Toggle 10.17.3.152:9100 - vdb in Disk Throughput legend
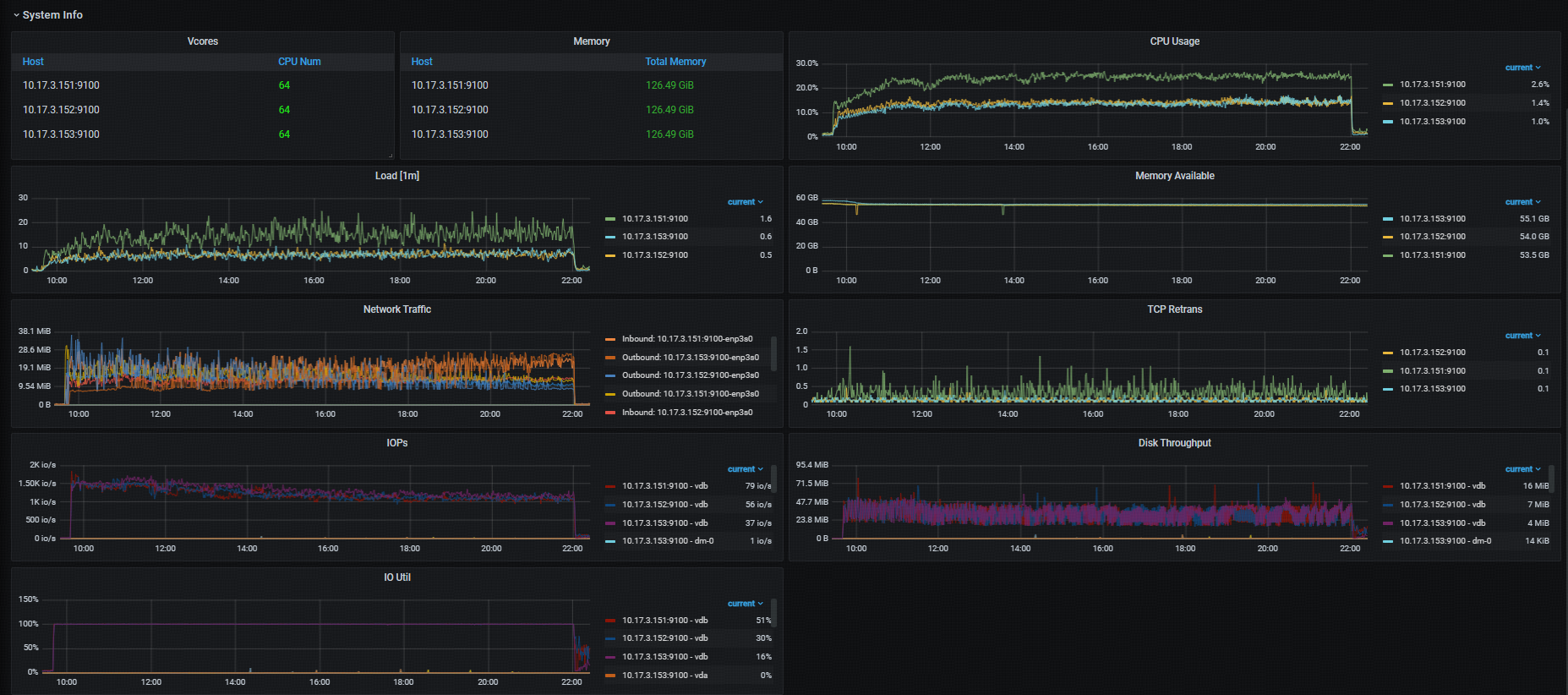1568x695 pixels. 1442,505
